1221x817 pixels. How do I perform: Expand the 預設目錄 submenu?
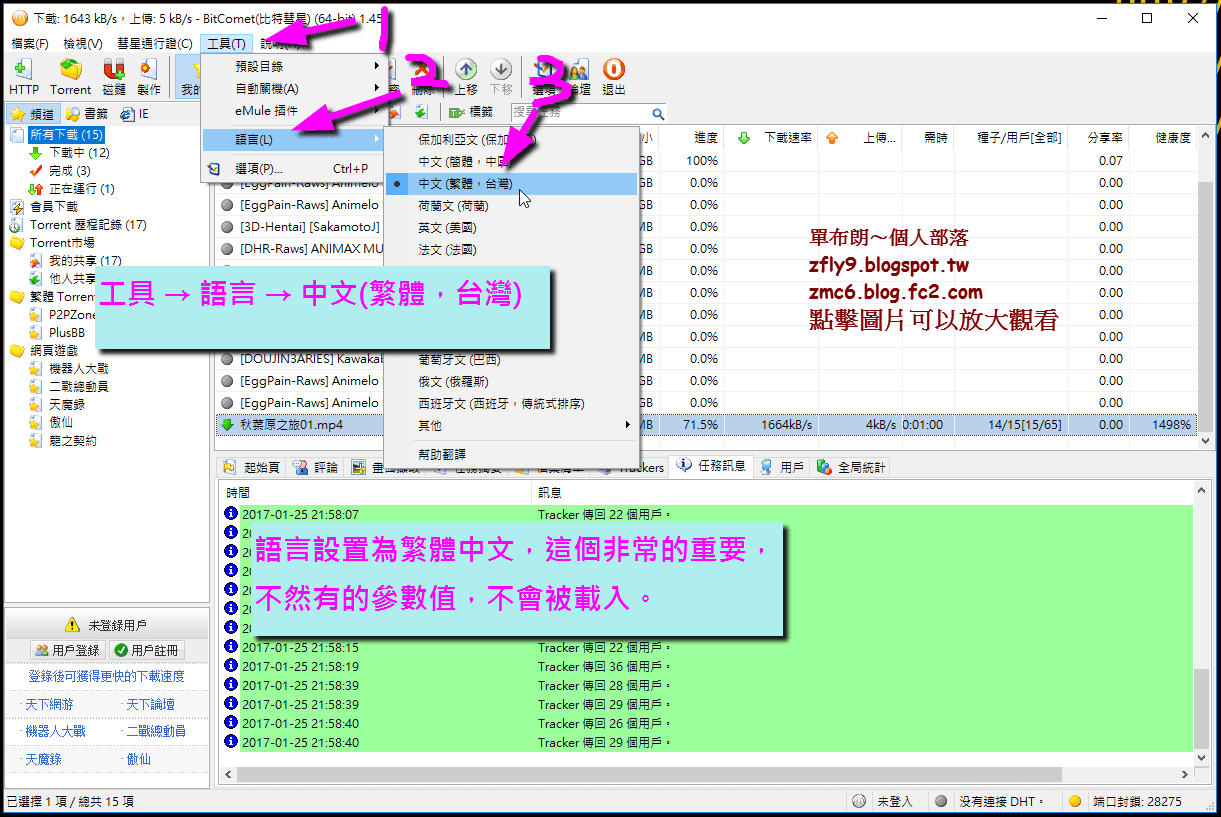294,66
